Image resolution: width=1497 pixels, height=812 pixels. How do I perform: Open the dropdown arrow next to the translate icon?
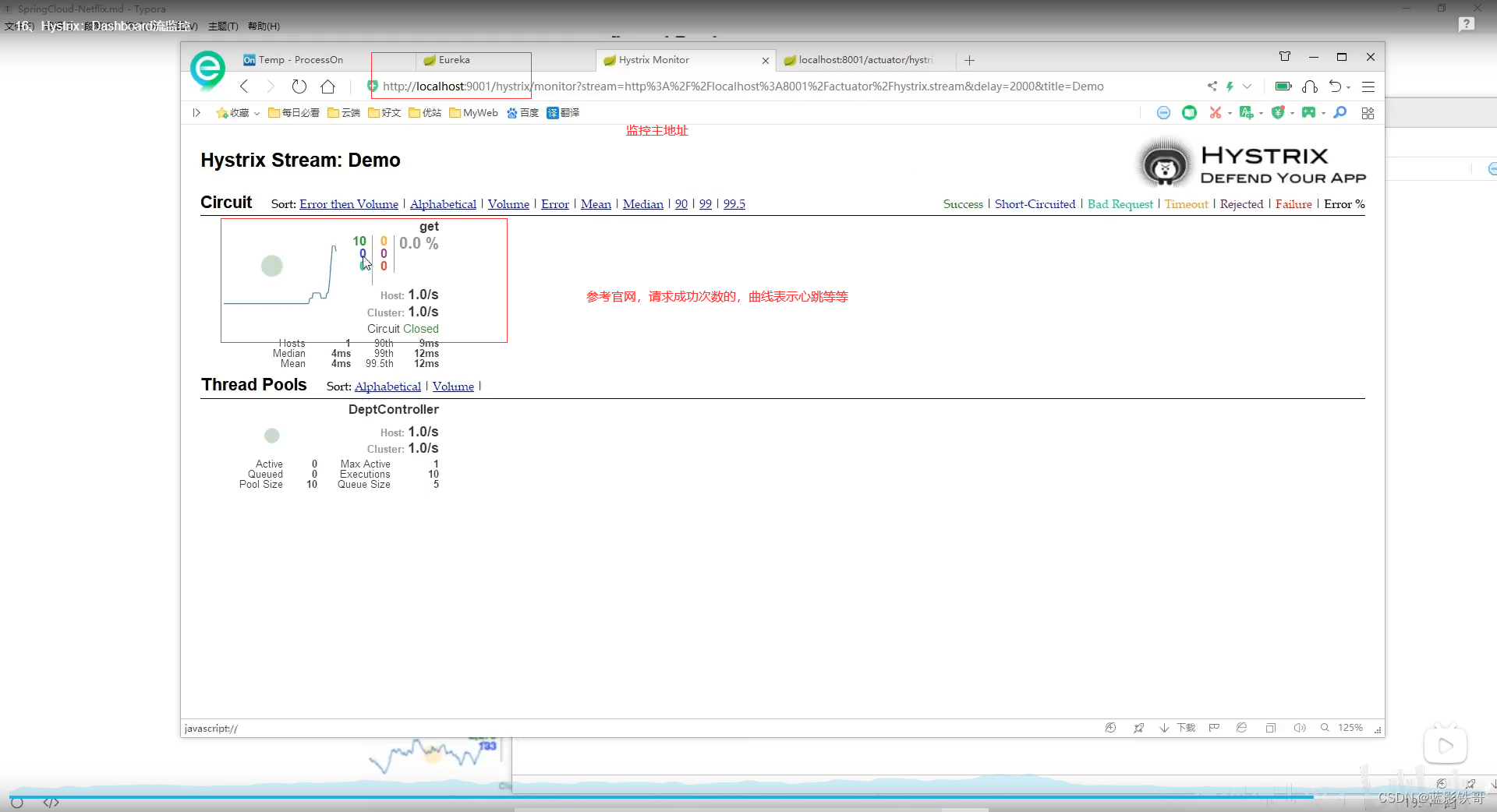(x=1261, y=114)
